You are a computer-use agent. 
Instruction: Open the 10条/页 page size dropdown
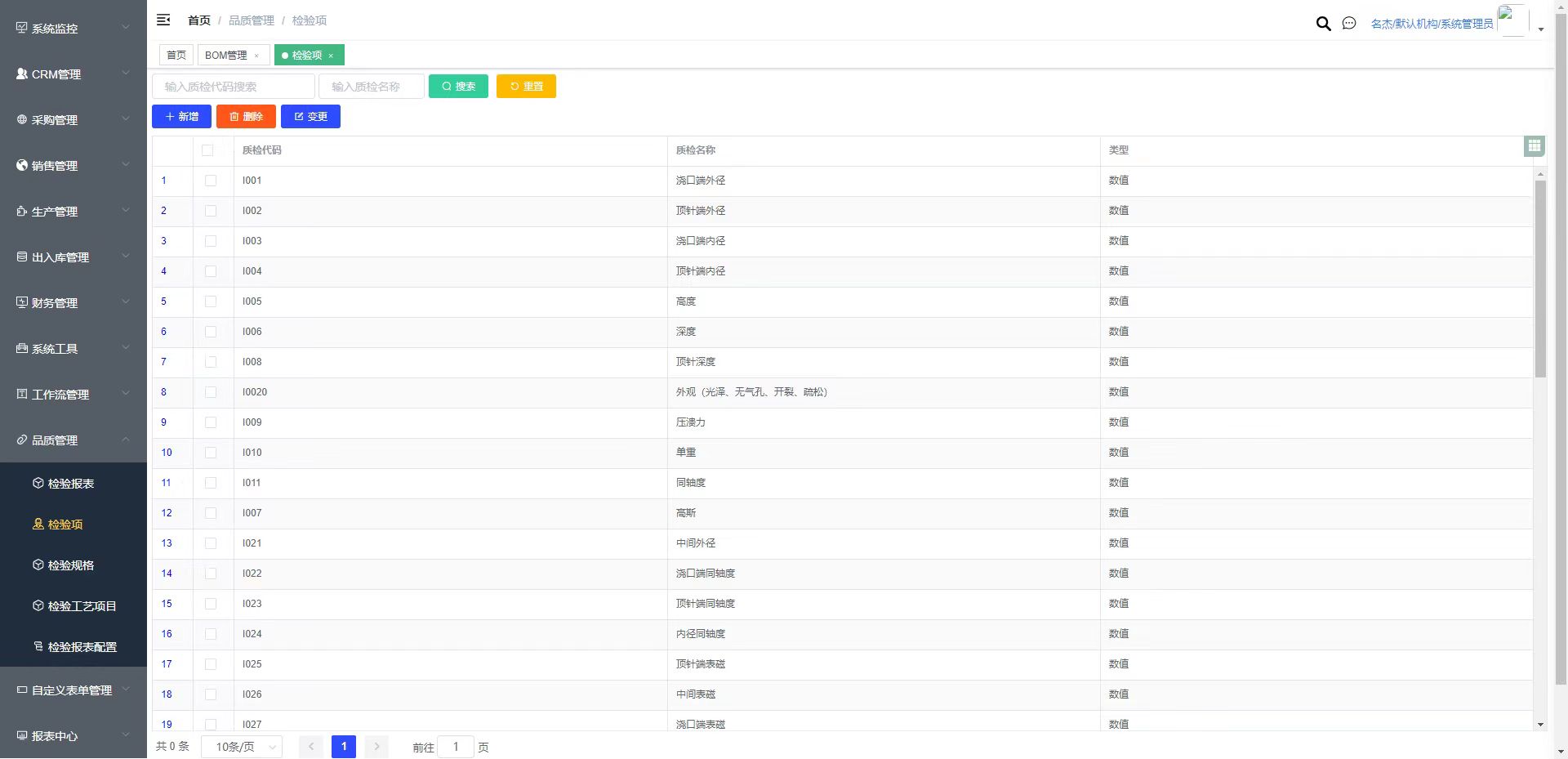(243, 747)
